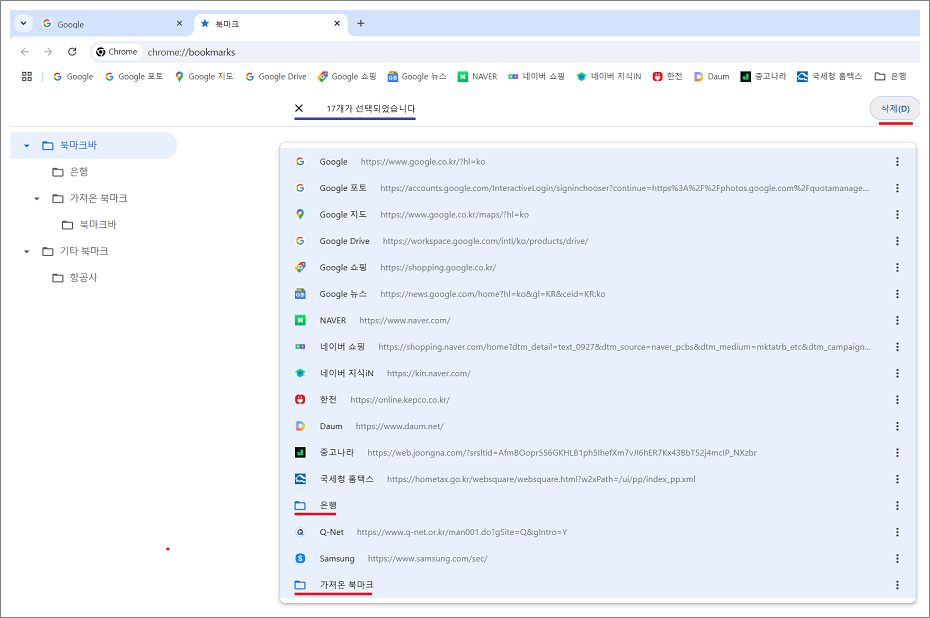The height and width of the screenshot is (618, 930).
Task: Open more options for 은행 folder row
Action: point(897,505)
